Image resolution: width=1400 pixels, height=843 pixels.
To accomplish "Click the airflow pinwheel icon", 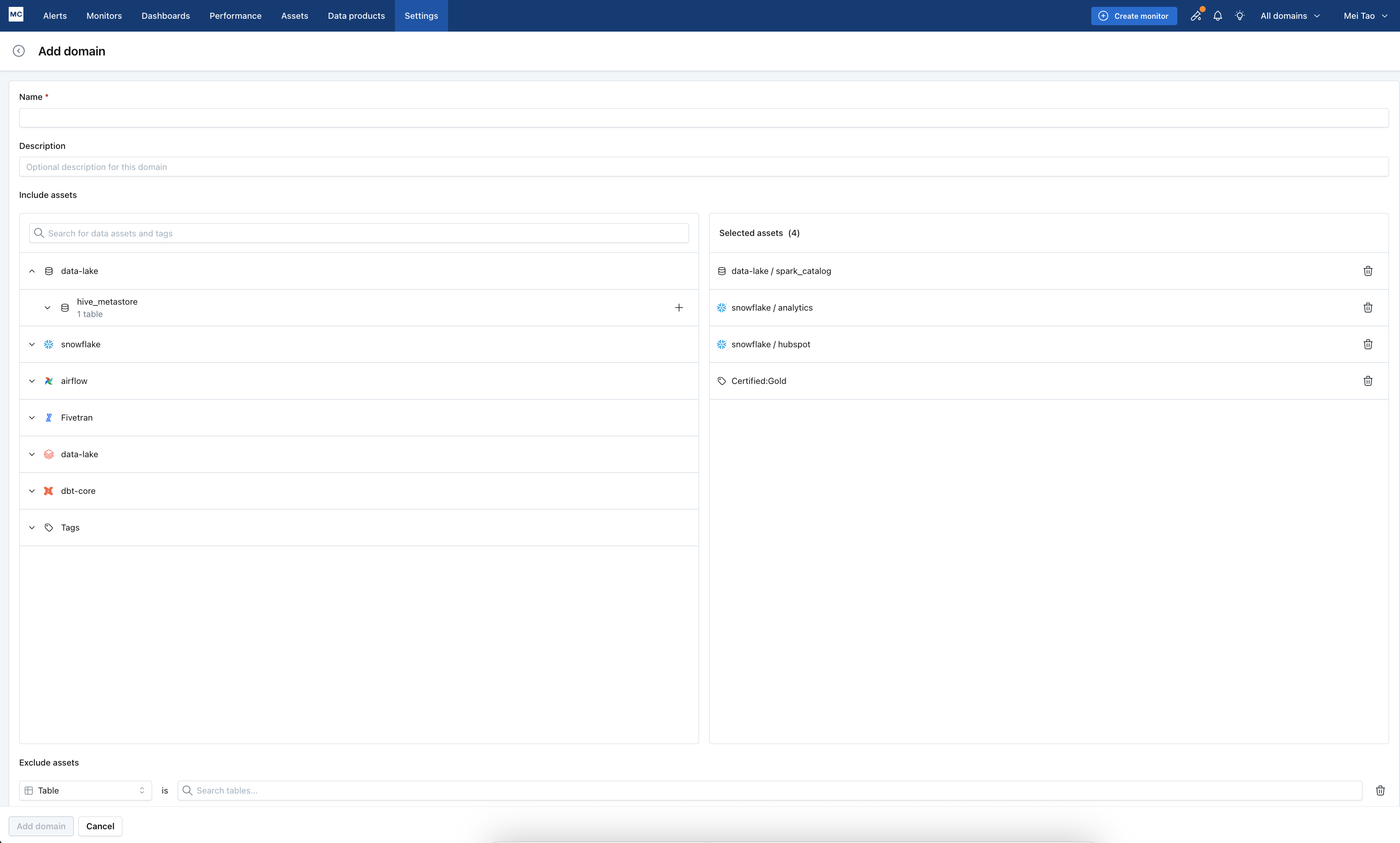I will coord(49,381).
